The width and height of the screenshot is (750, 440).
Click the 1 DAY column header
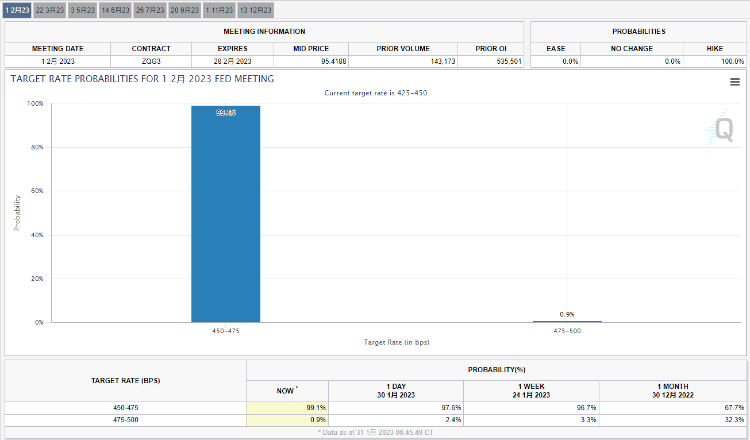(x=395, y=390)
